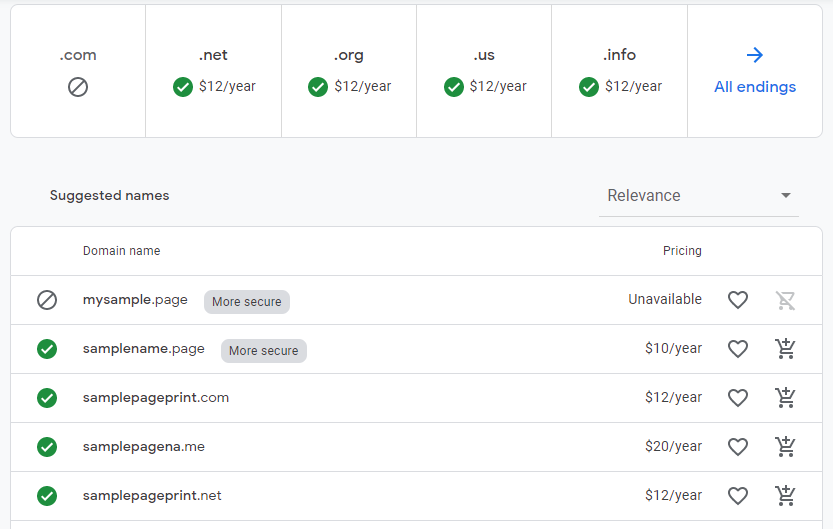Click the samplepageprint.net domain name

(x=152, y=496)
